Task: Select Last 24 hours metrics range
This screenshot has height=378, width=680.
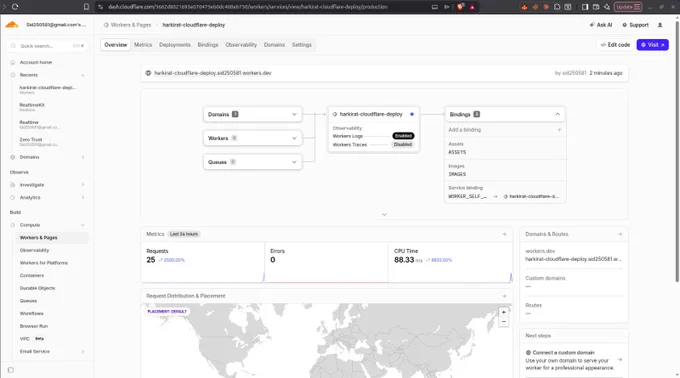Action: (184, 234)
